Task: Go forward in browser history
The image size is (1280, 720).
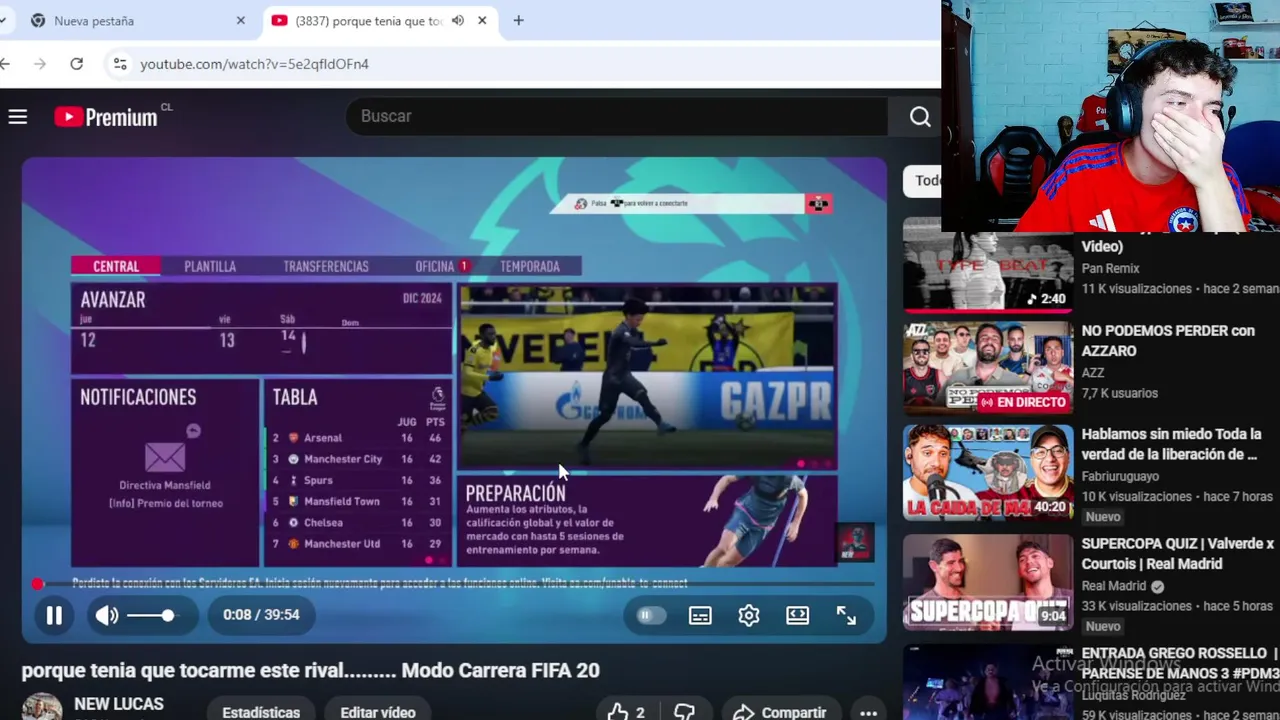Action: pyautogui.click(x=39, y=64)
